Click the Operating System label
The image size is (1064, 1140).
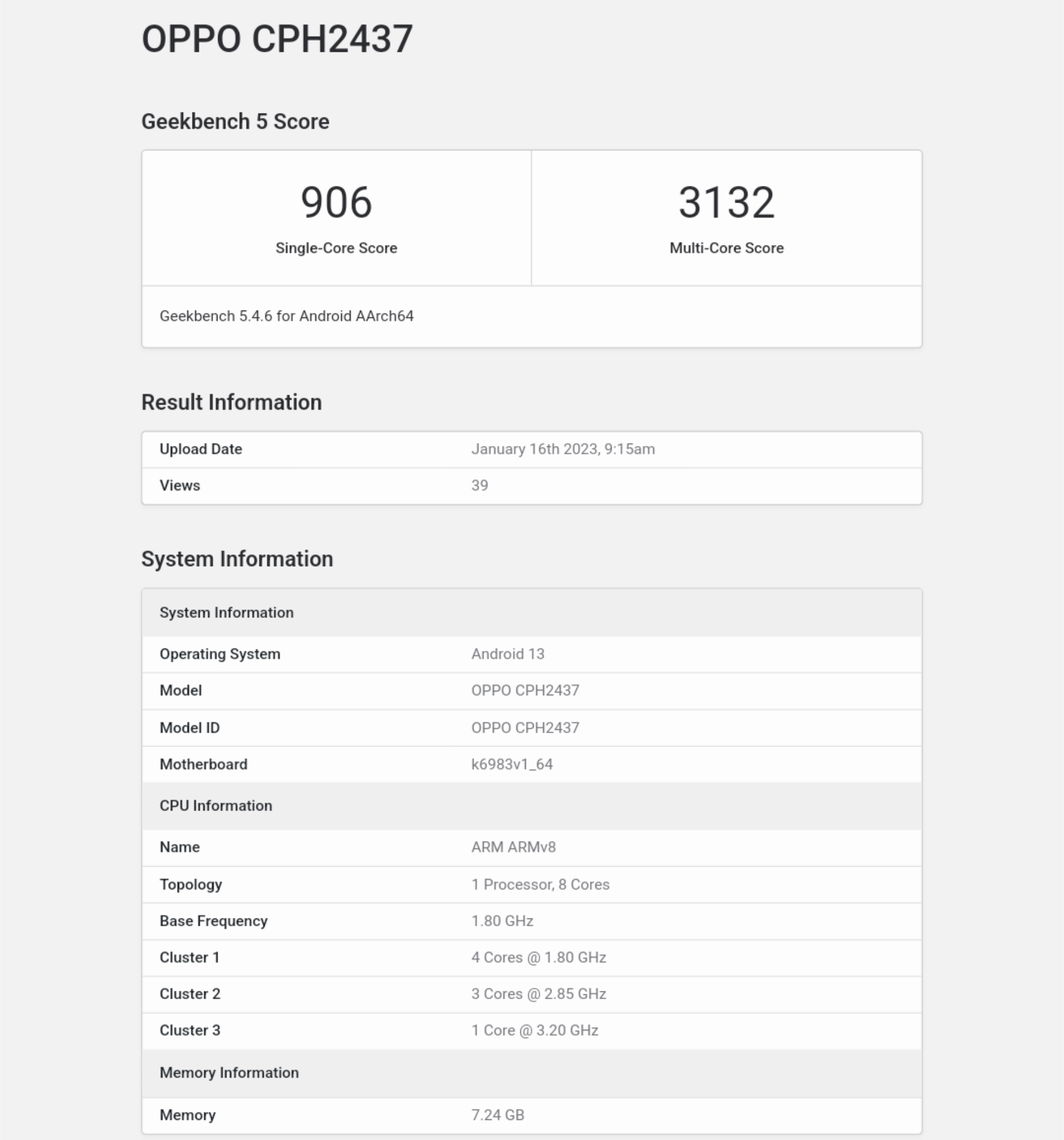point(220,654)
